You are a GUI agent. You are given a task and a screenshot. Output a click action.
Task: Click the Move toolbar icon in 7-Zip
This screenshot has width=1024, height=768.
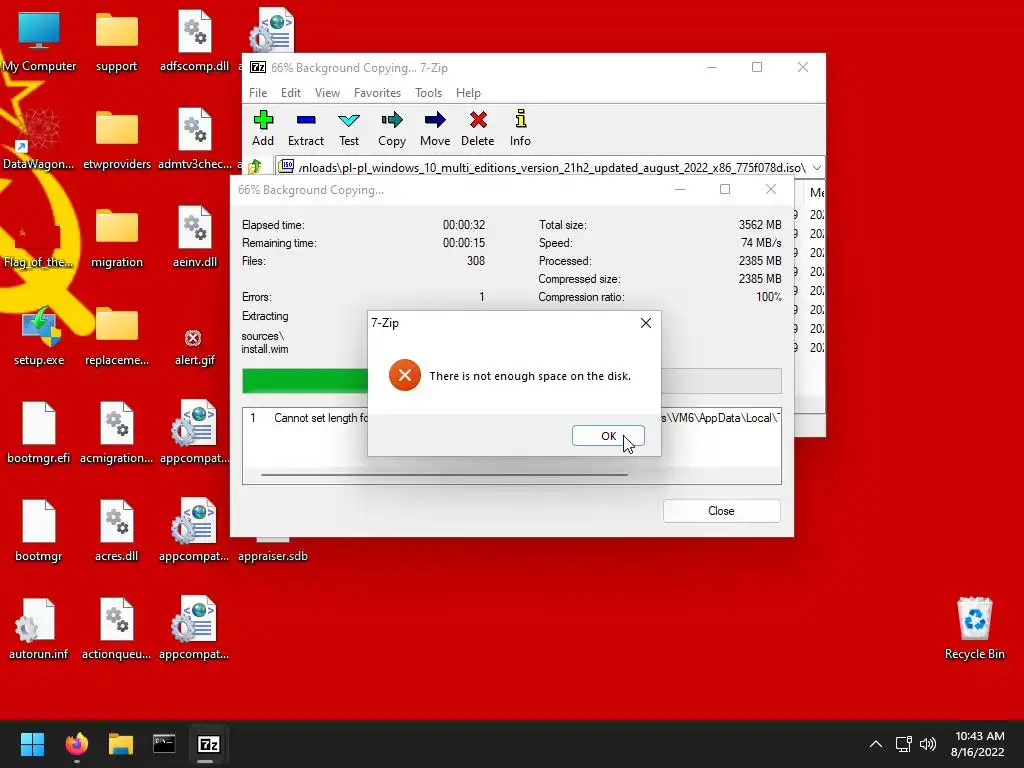click(x=435, y=129)
